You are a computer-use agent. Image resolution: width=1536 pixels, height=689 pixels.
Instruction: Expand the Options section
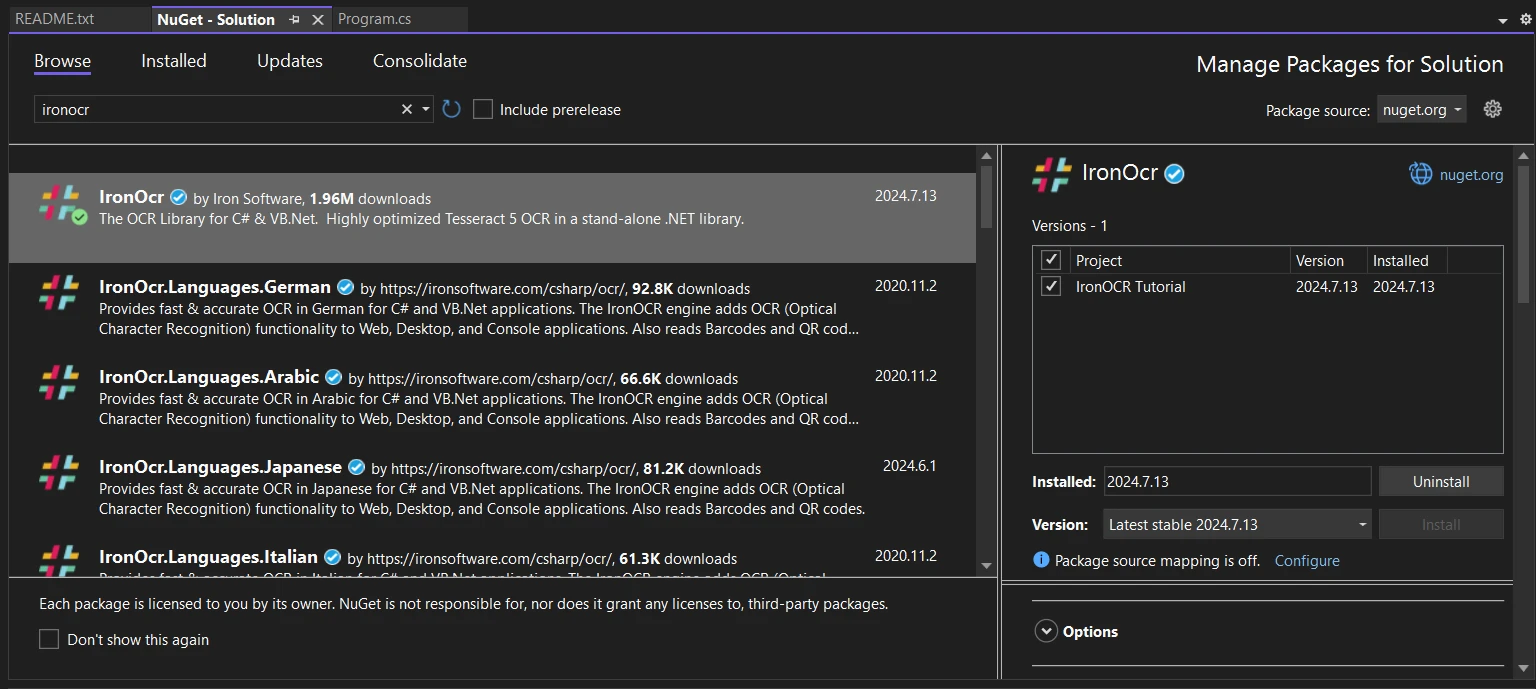coord(1046,631)
